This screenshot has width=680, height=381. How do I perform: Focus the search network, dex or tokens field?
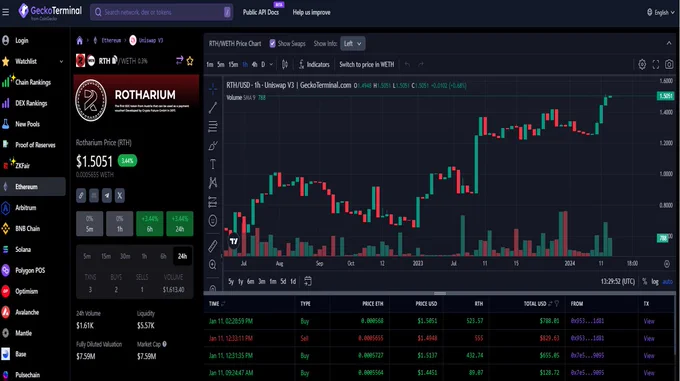coord(161,12)
